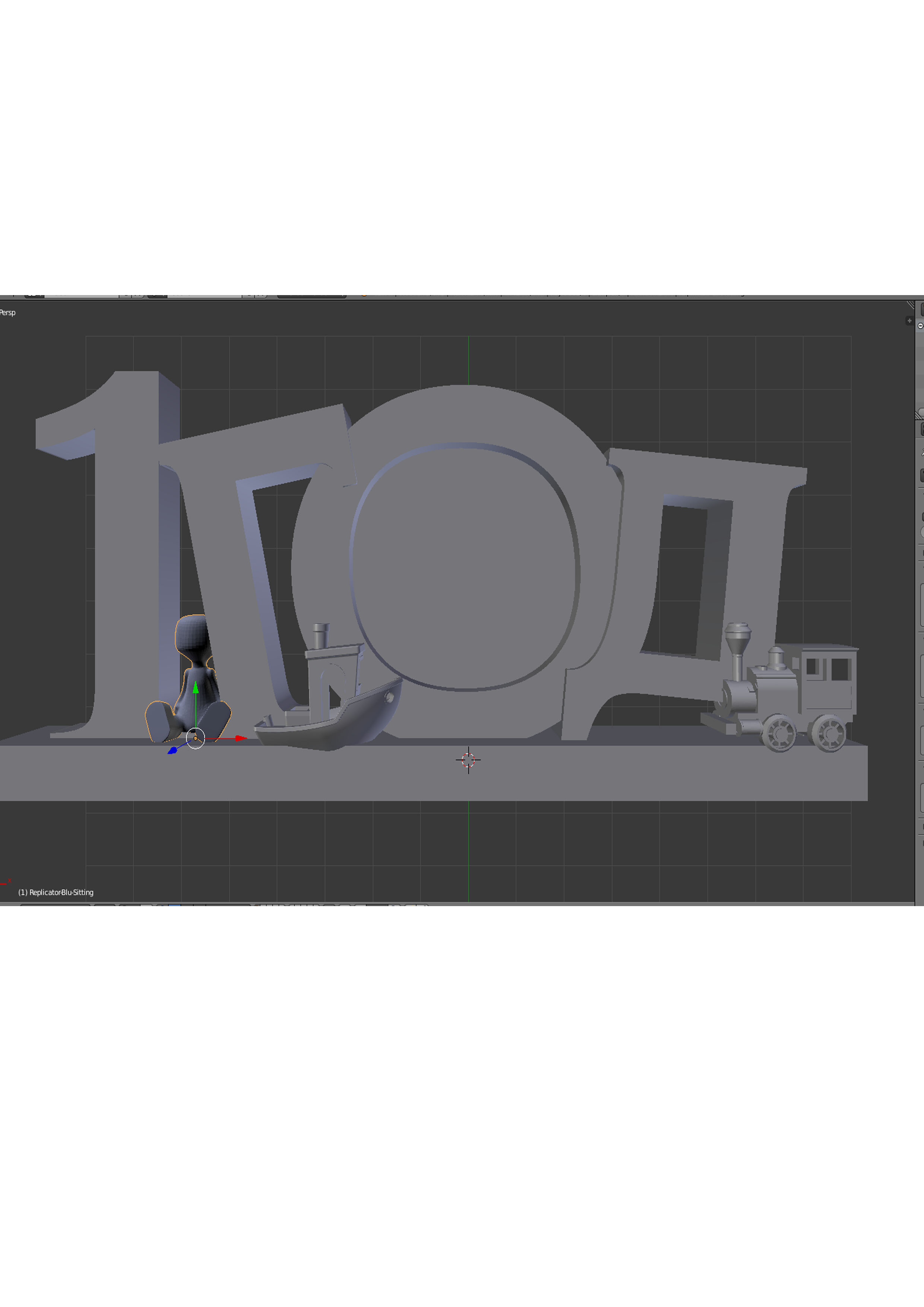924x1307 pixels.
Task: Click the red X-axis manipulator arrow
Action: coord(241,738)
